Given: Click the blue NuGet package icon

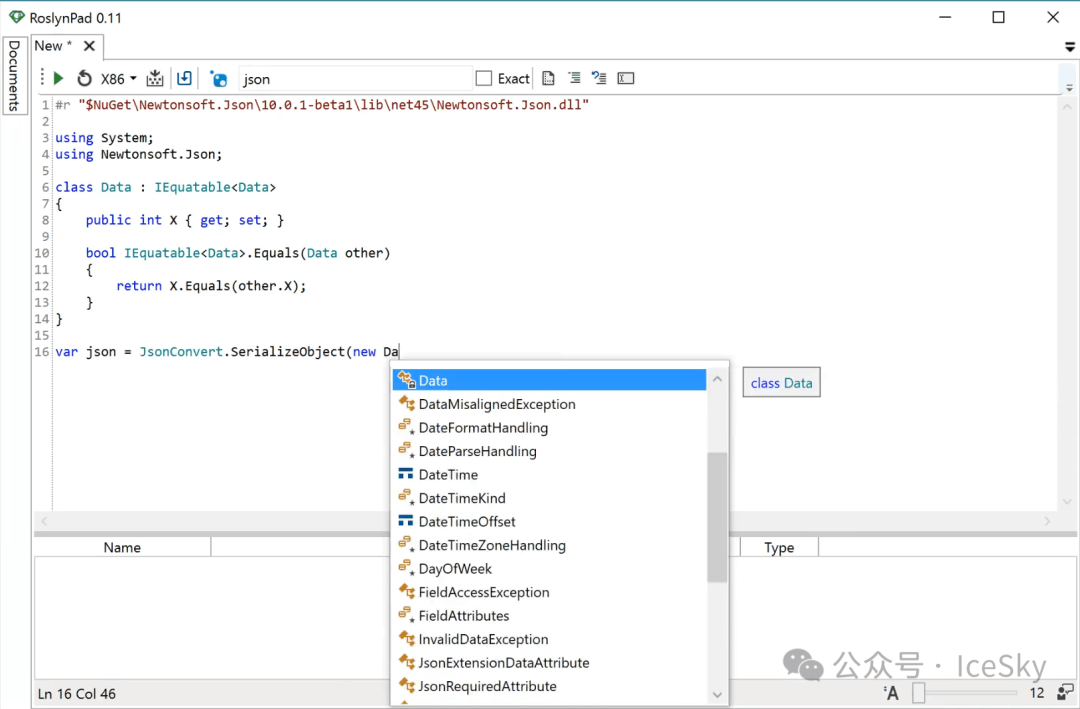Looking at the screenshot, I should pyautogui.click(x=219, y=79).
